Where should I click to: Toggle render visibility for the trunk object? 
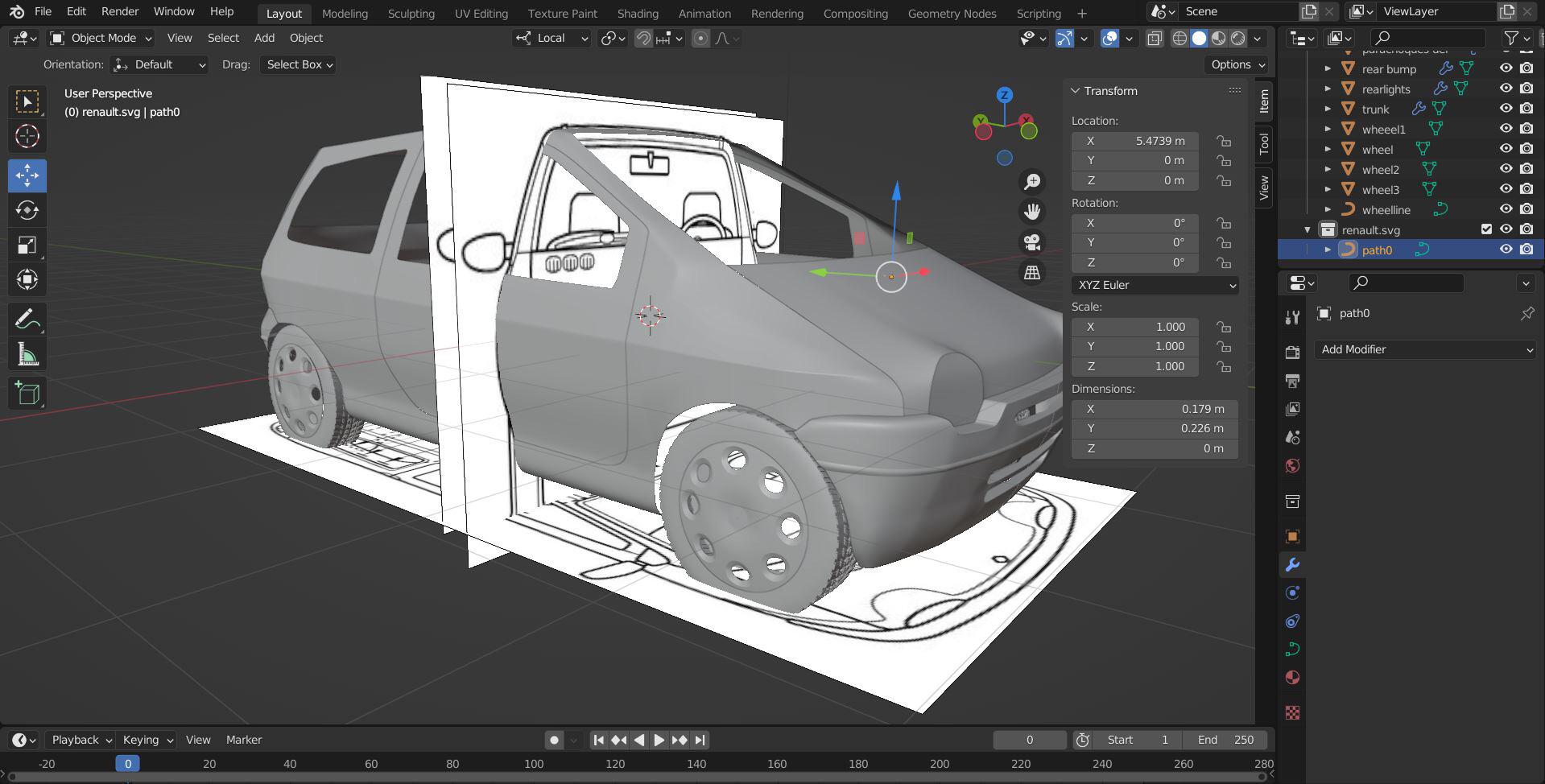tap(1525, 109)
